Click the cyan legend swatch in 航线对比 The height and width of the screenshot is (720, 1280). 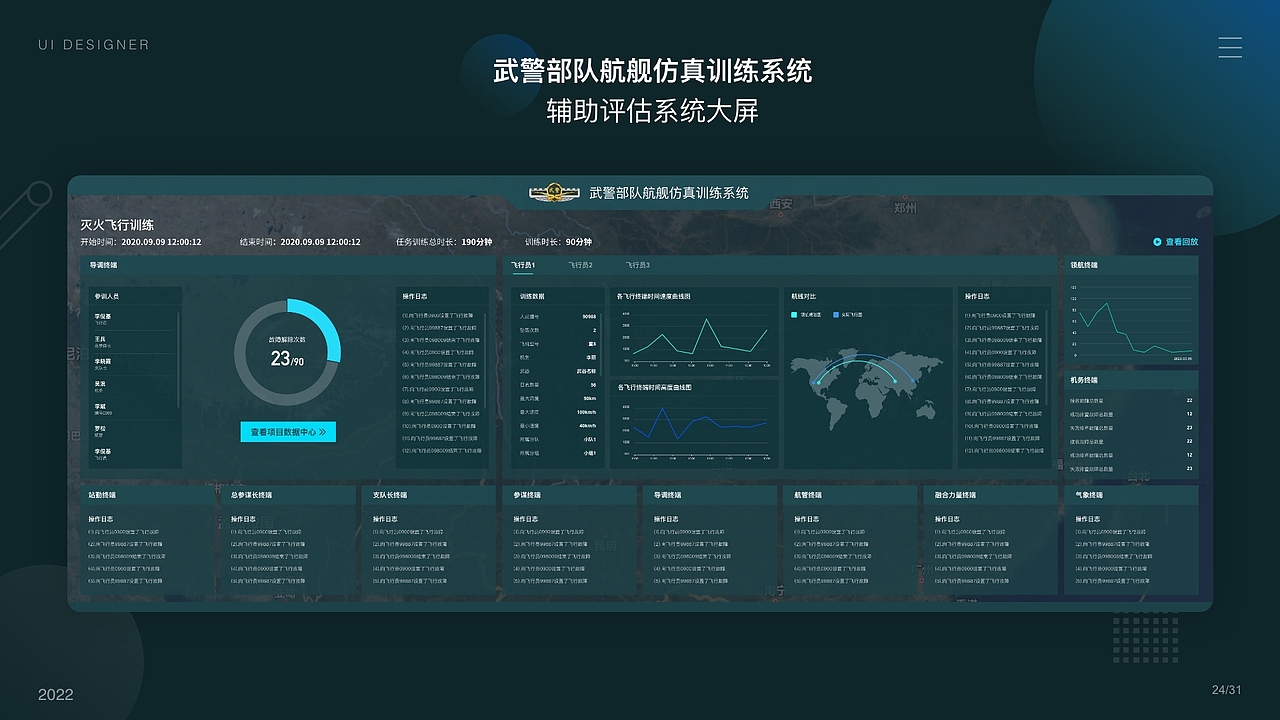pyautogui.click(x=794, y=314)
